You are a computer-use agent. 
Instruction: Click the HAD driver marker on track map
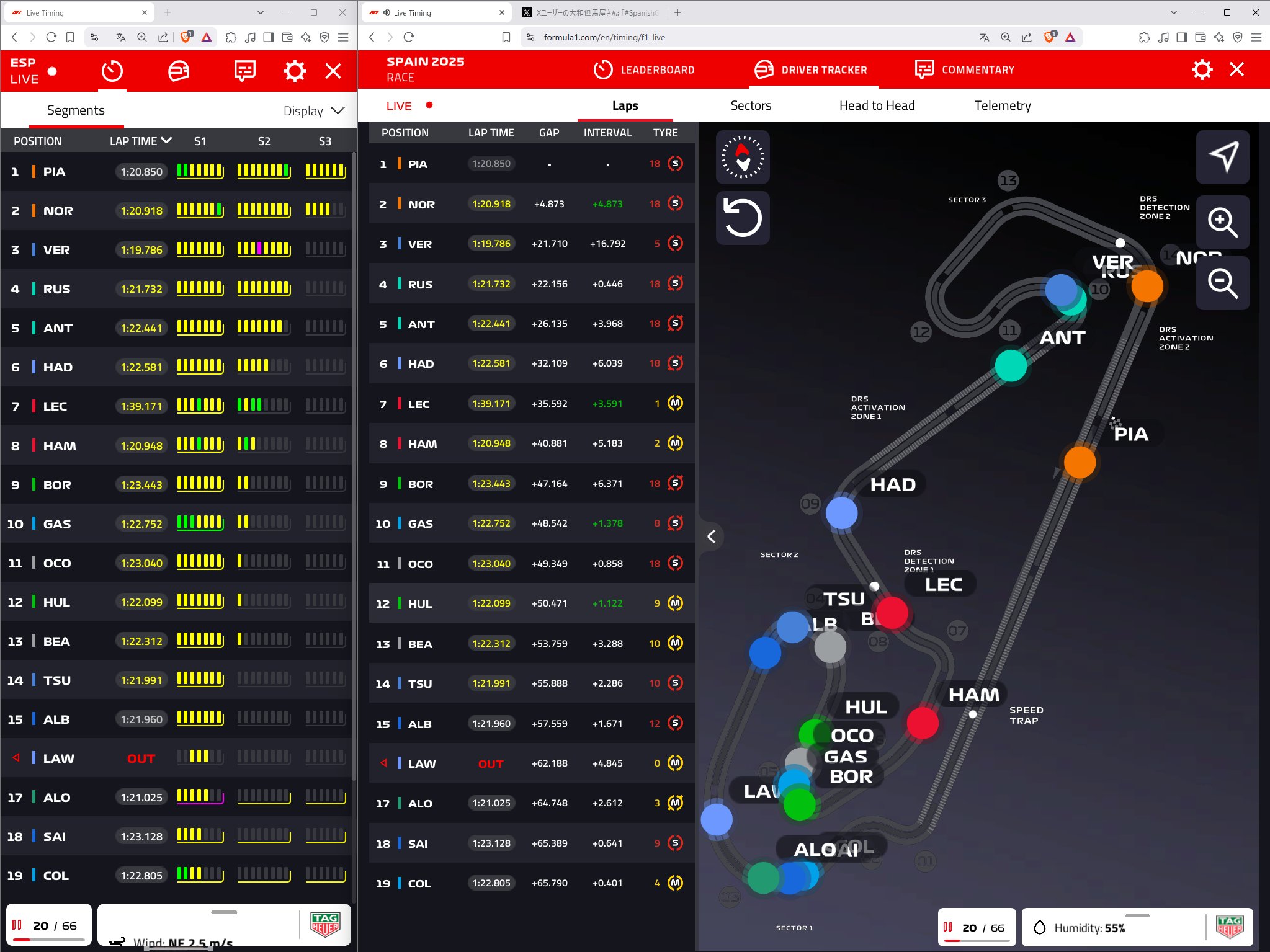coord(842,513)
